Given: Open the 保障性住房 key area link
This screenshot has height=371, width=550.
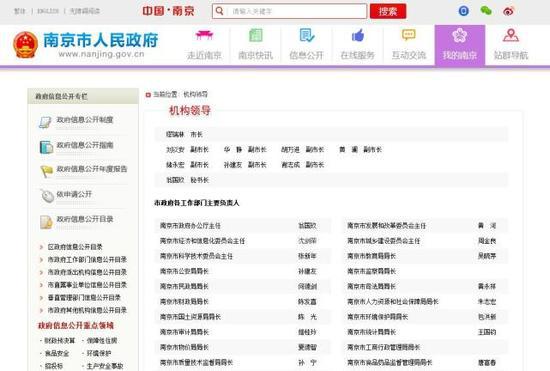Looking at the screenshot, I should [102, 340].
